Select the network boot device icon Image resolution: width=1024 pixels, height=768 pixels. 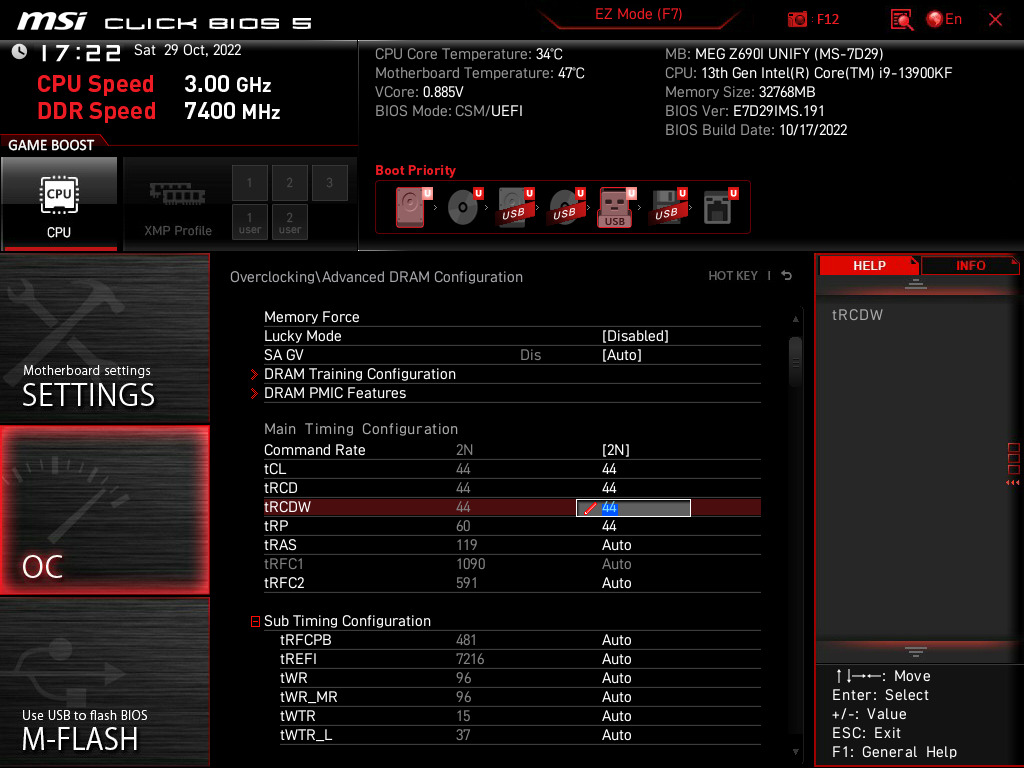719,207
